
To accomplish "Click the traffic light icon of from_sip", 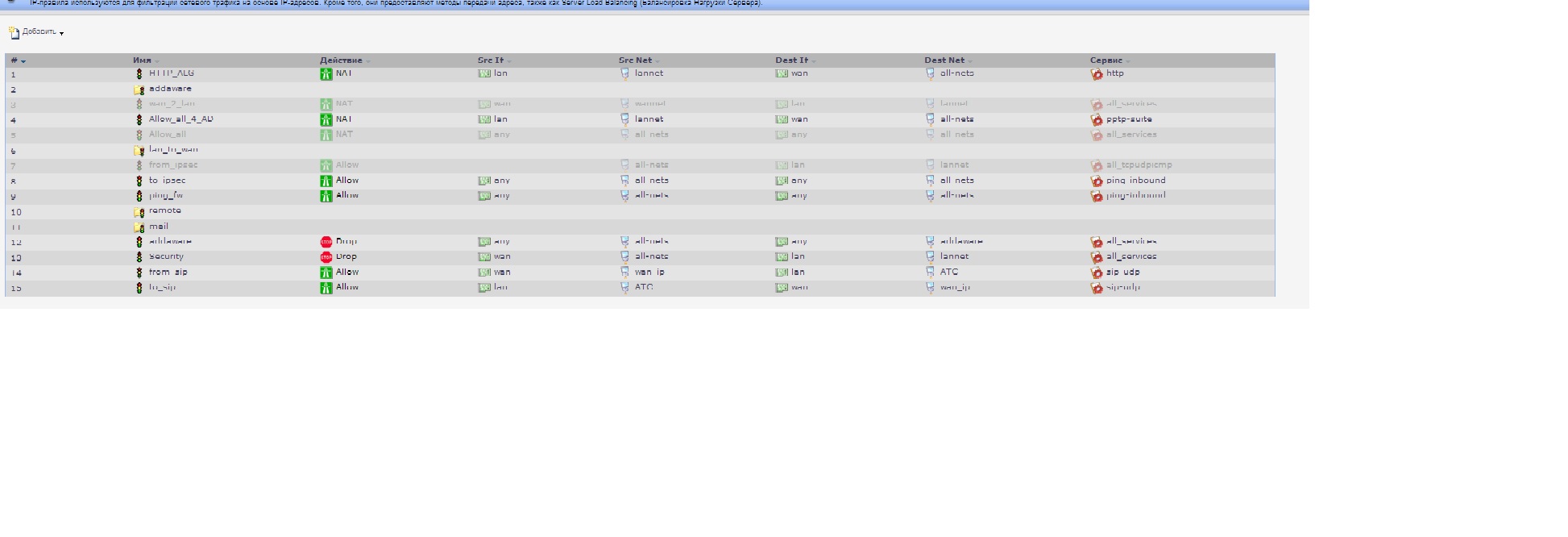I will (x=139, y=273).
